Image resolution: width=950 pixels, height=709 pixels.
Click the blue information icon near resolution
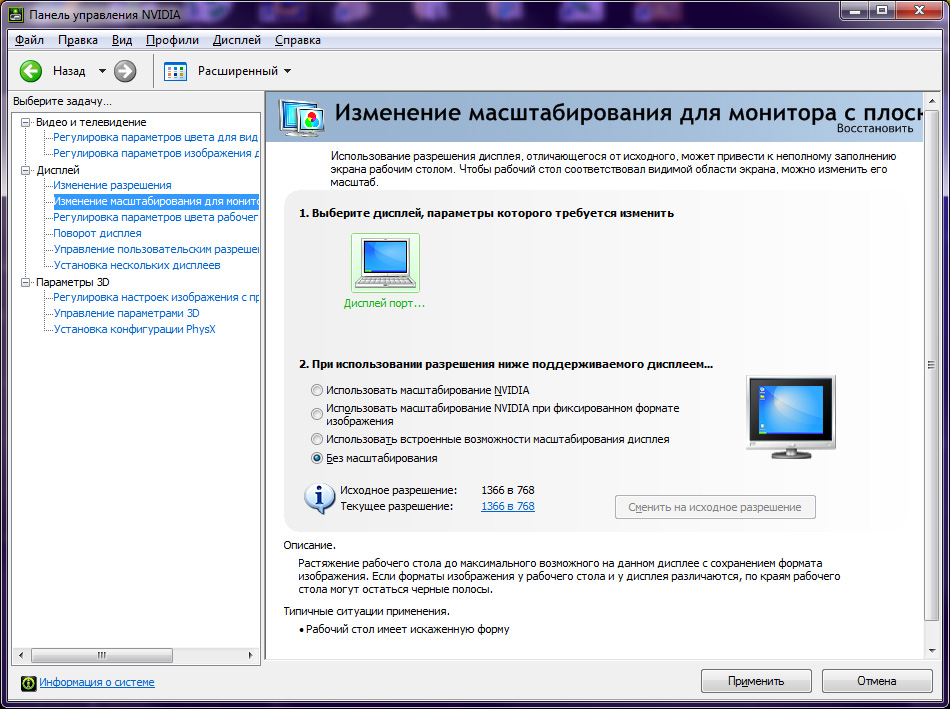click(x=320, y=497)
